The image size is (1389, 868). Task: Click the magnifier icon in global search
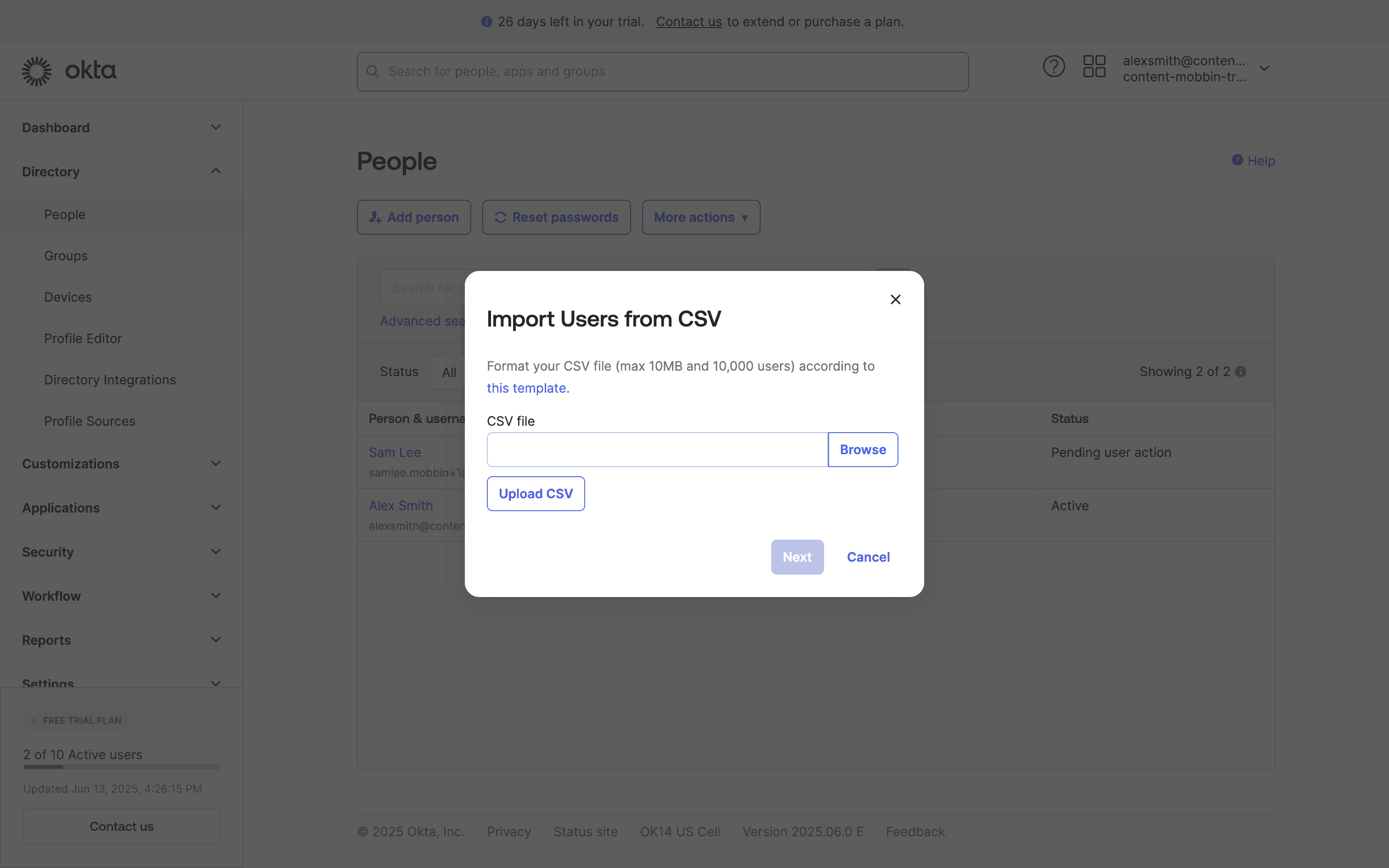373,72
